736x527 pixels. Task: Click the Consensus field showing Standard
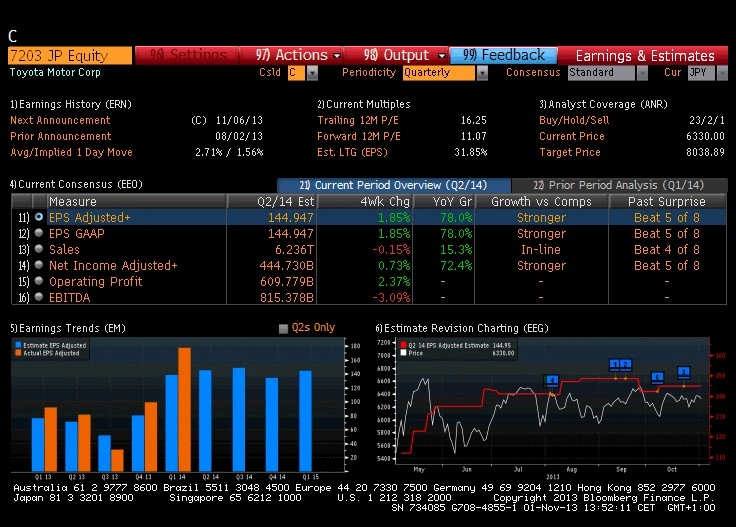[x=601, y=73]
